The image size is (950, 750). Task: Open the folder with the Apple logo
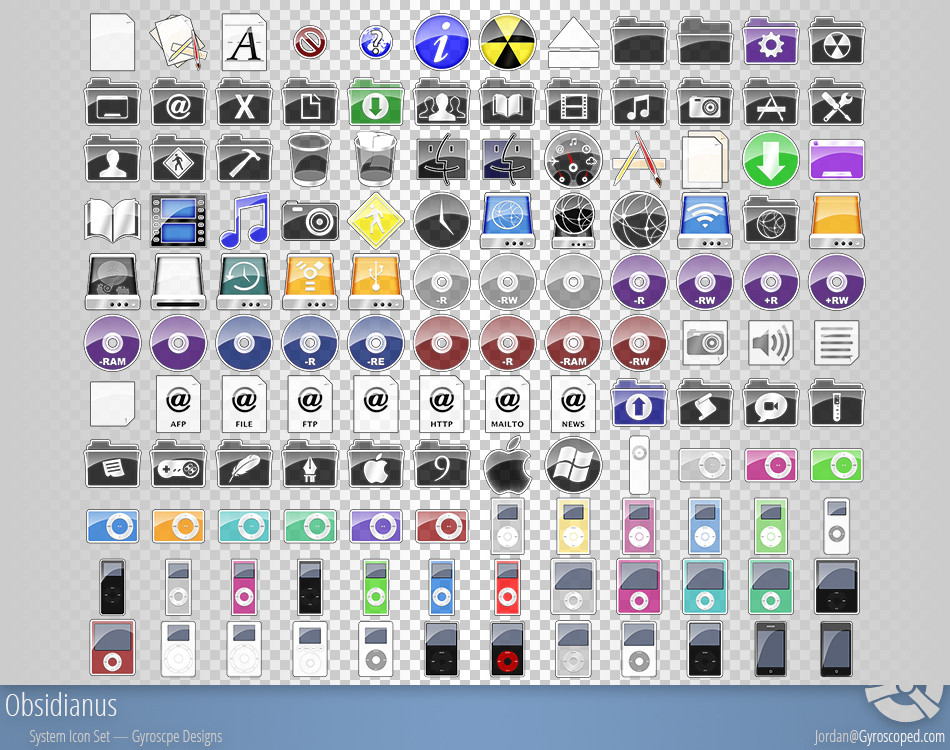[376, 464]
